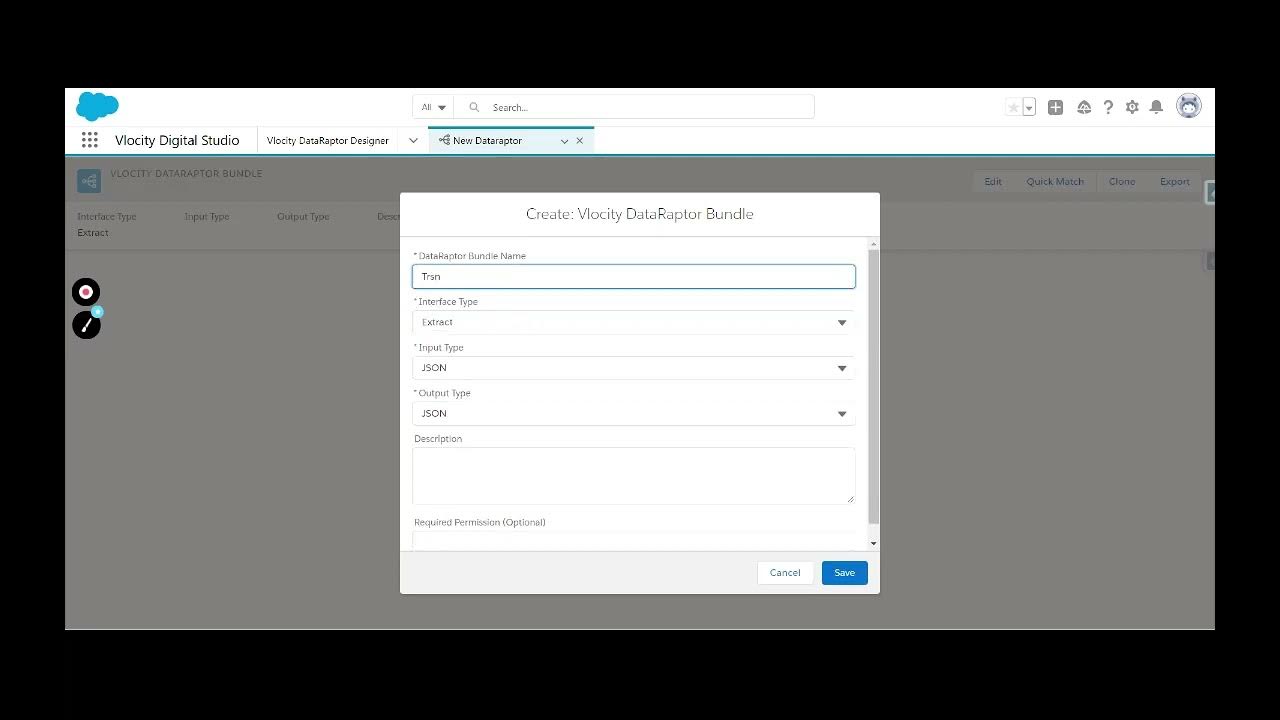Viewport: 1280px width, 720px height.
Task: Click the screen recorder record button
Action: click(86, 292)
